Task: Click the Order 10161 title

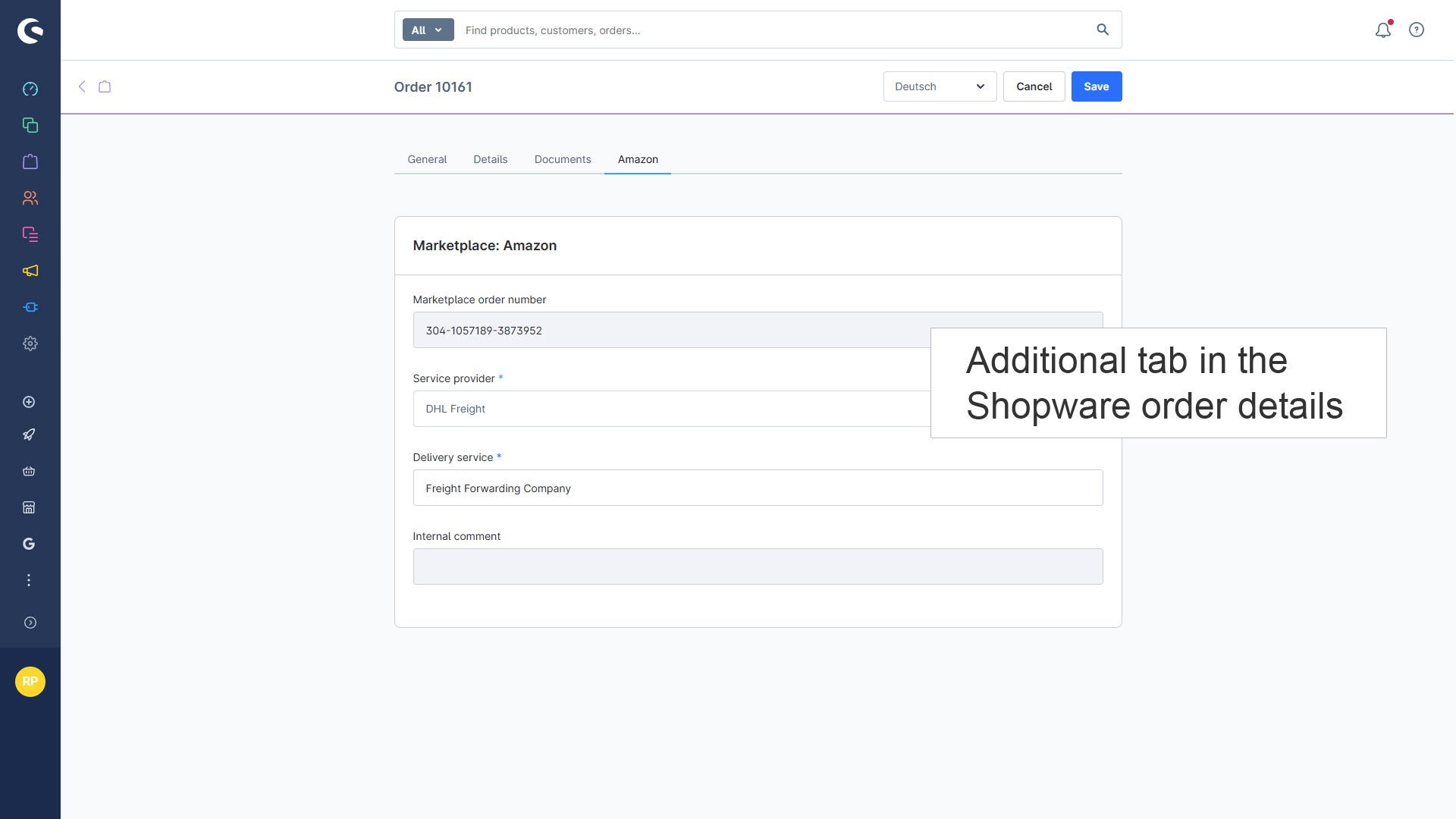Action: click(433, 86)
